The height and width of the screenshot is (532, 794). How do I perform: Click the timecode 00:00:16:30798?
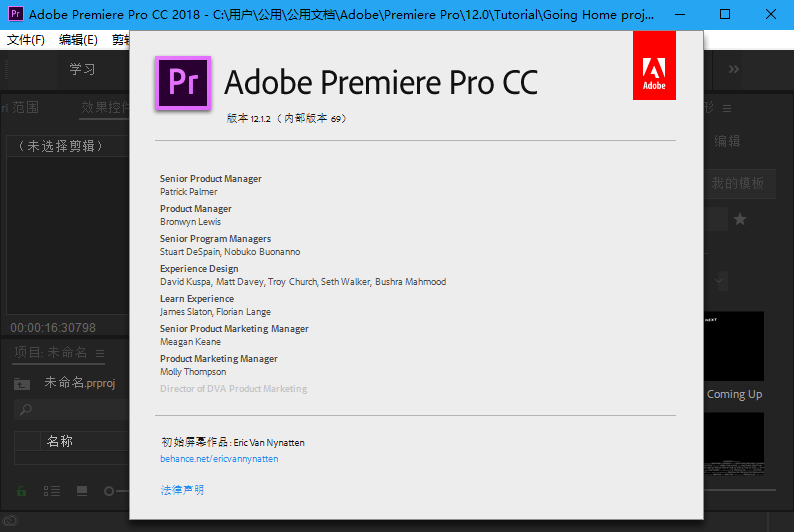53,328
